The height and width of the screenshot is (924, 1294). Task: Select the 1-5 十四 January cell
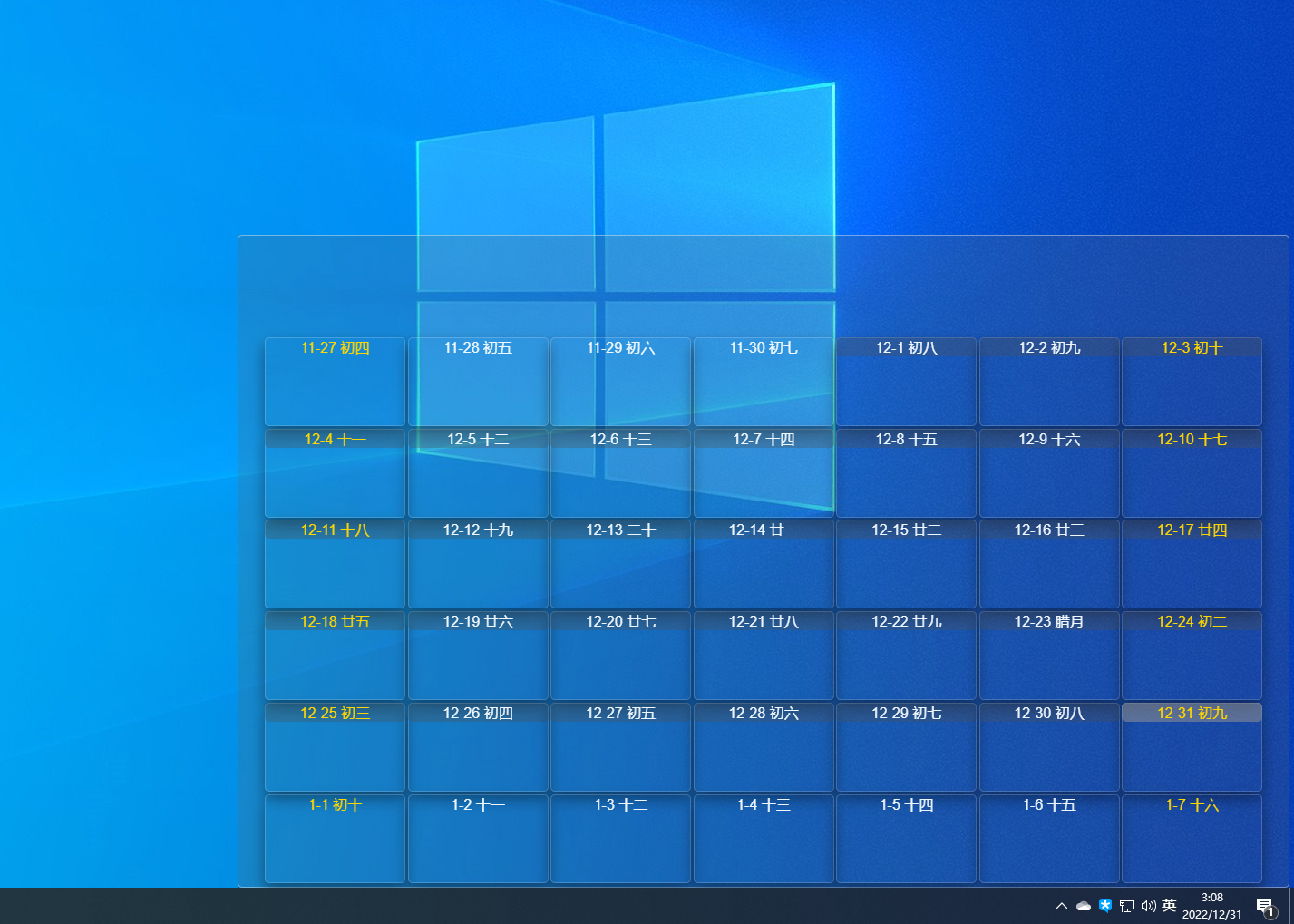coord(906,839)
